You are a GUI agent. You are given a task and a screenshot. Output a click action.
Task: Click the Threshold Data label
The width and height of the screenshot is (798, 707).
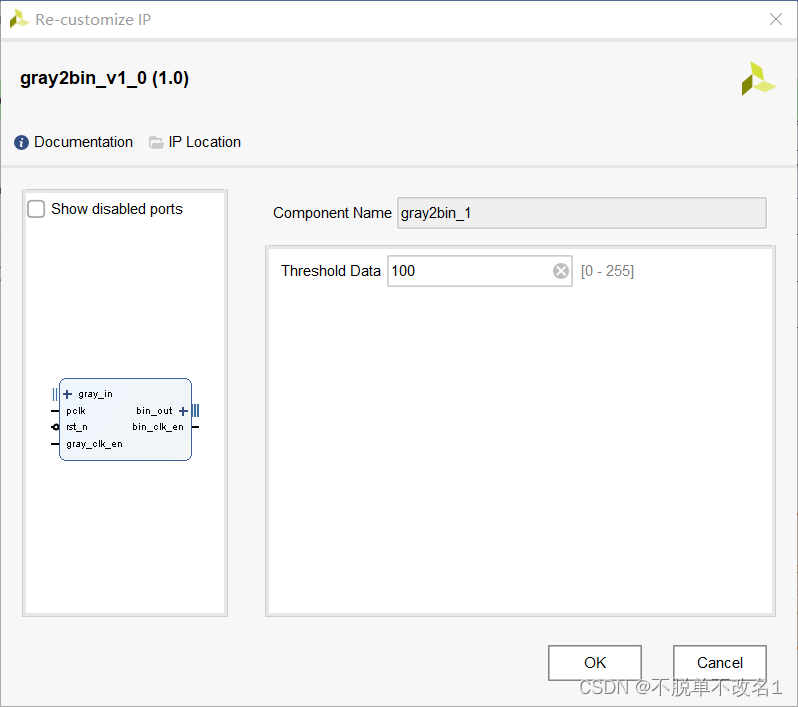coord(331,271)
